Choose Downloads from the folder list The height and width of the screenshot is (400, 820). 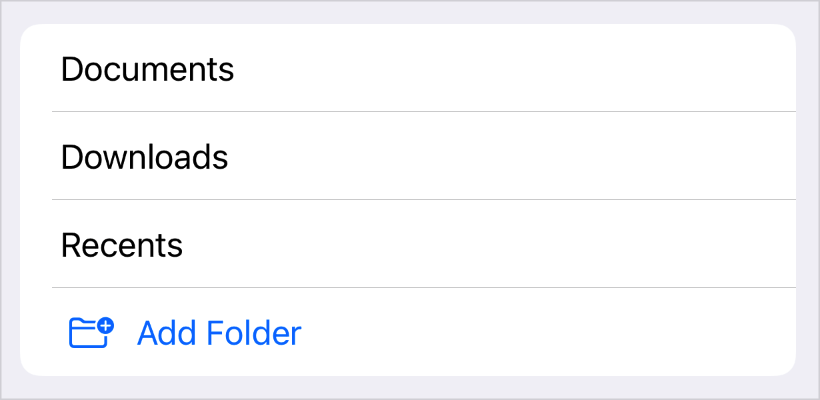[408, 155]
